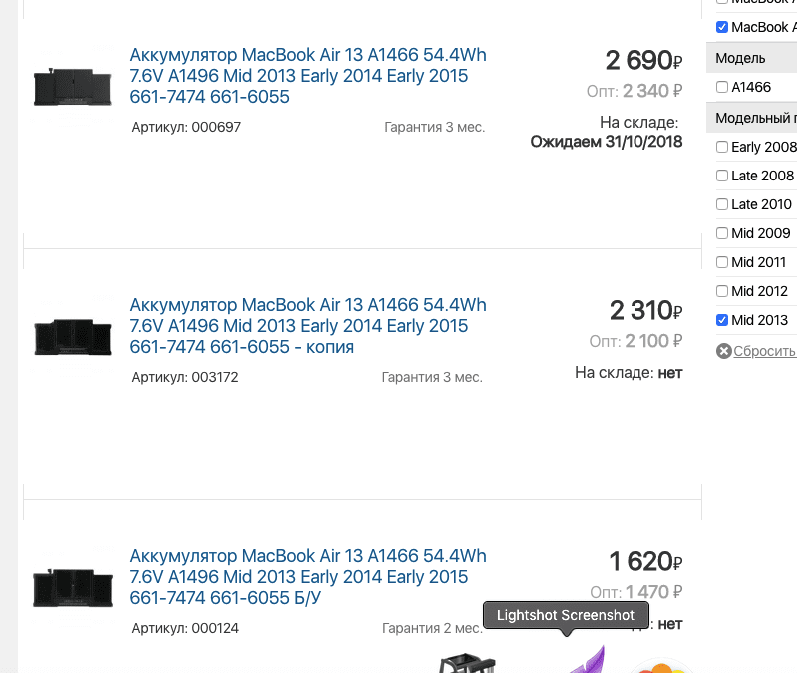Select the Late 2010 checkbox
The image size is (797, 673).
click(722, 204)
